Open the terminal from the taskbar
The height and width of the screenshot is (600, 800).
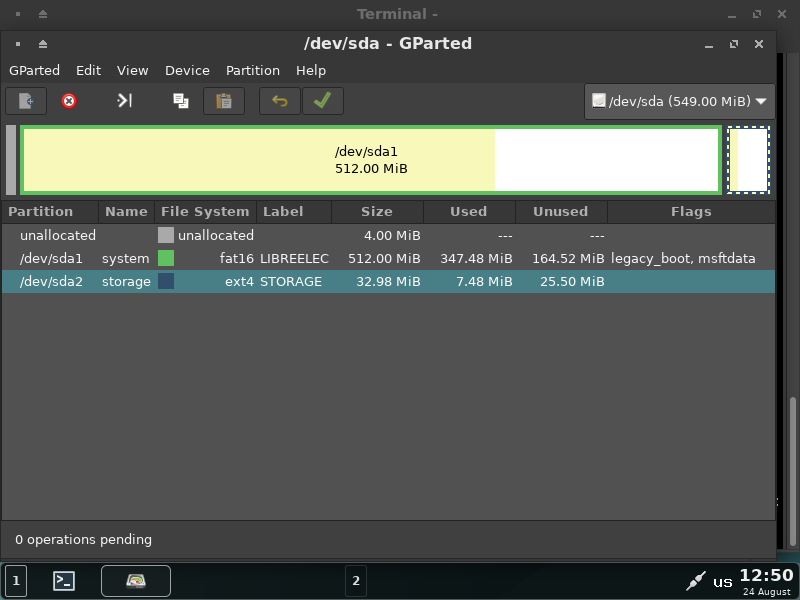[x=64, y=580]
